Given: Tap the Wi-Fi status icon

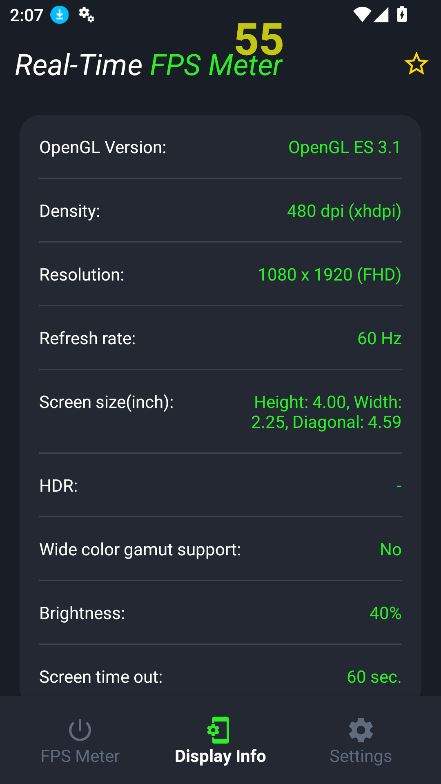Looking at the screenshot, I should [x=362, y=14].
